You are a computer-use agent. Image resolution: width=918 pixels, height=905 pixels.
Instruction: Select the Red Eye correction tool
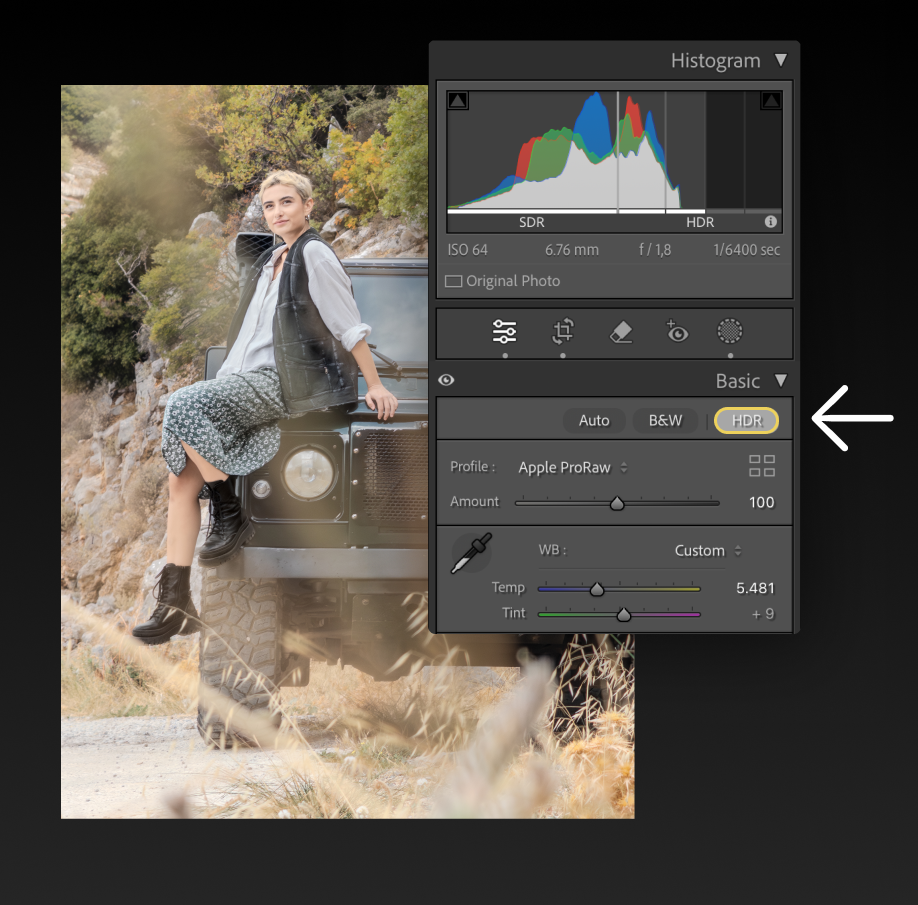tap(677, 332)
